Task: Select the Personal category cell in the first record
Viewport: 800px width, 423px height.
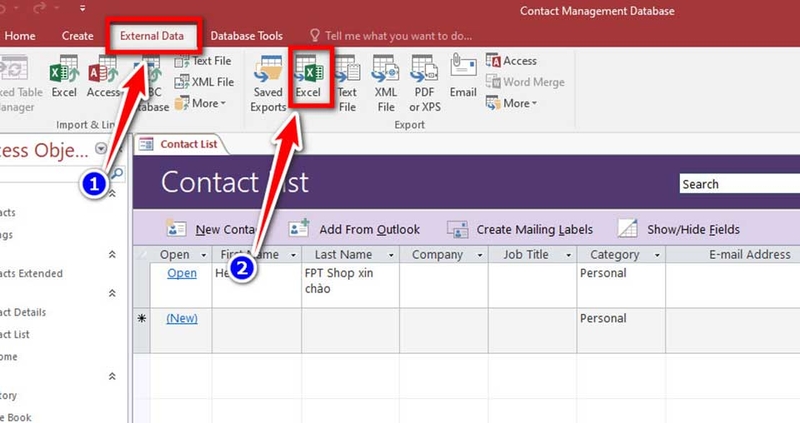Action: point(621,285)
